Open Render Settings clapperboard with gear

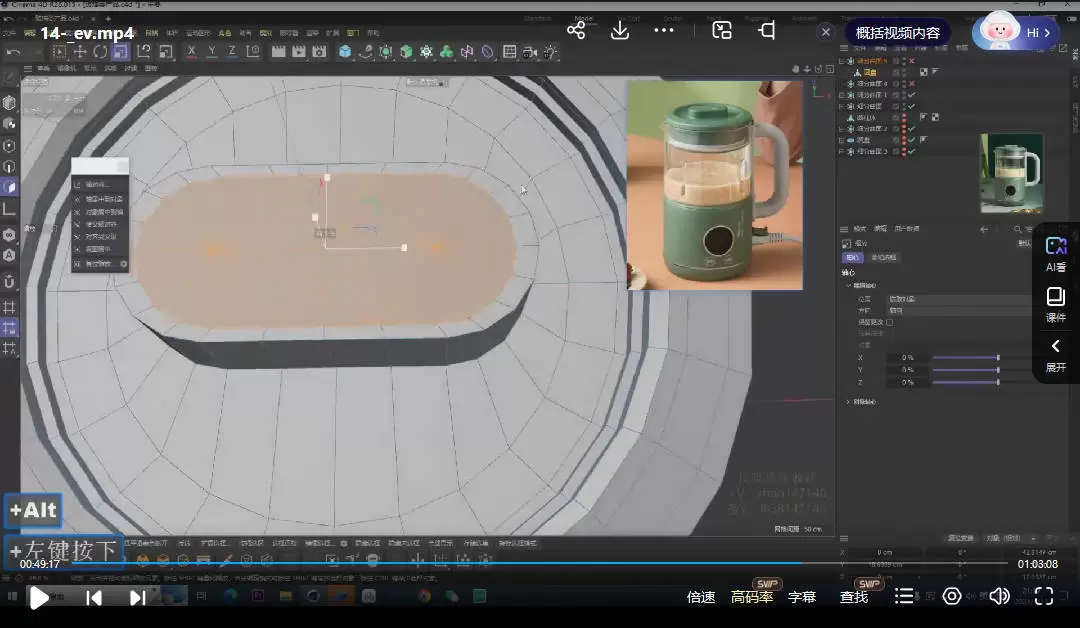320,52
